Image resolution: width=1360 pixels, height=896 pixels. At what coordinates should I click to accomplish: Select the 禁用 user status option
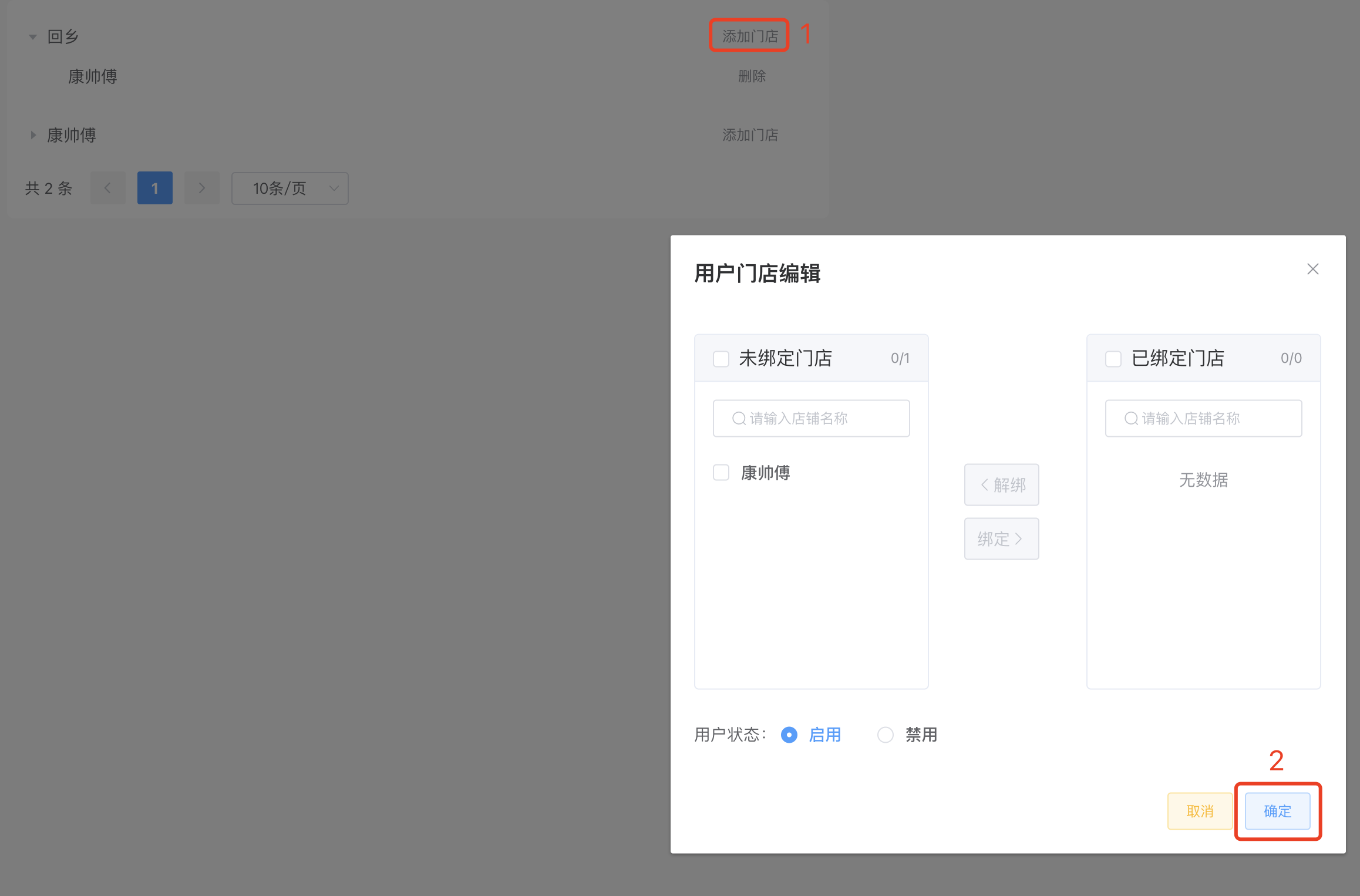pyautogui.click(x=885, y=735)
